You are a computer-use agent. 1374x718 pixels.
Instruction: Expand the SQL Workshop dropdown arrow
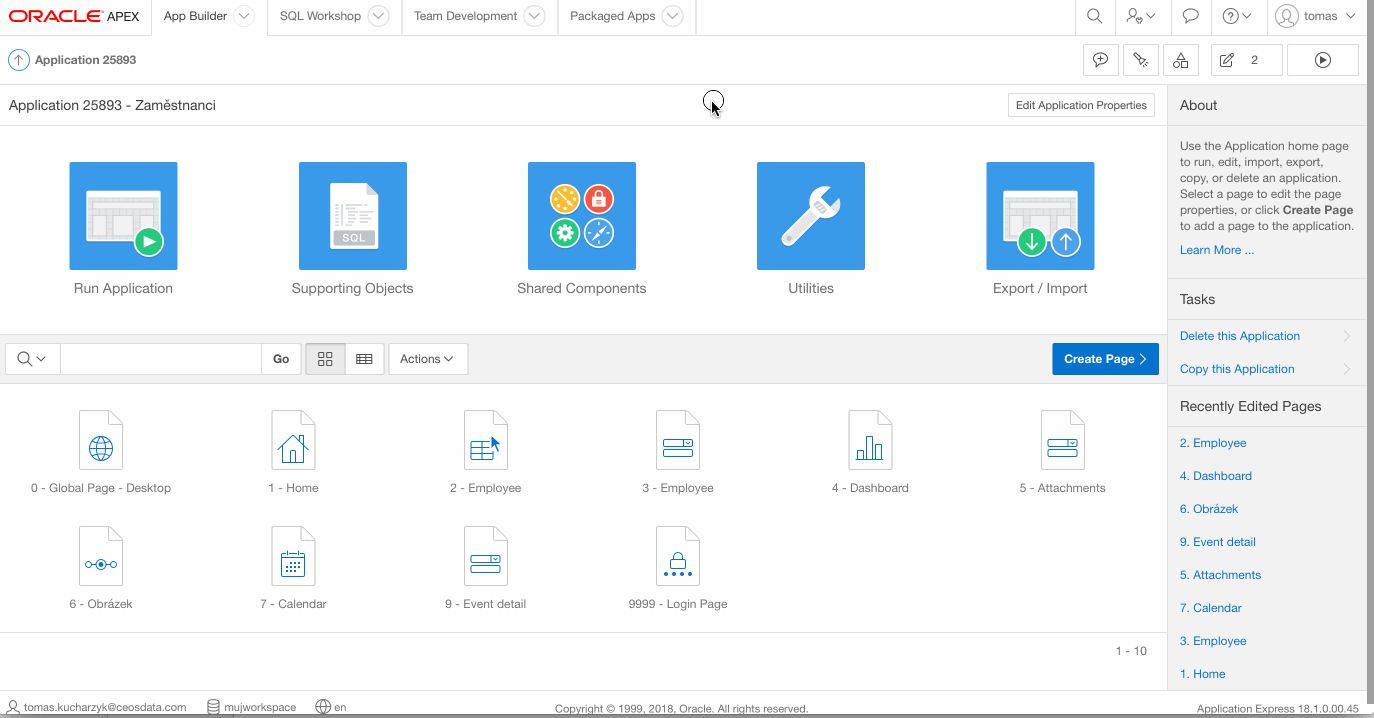(378, 16)
